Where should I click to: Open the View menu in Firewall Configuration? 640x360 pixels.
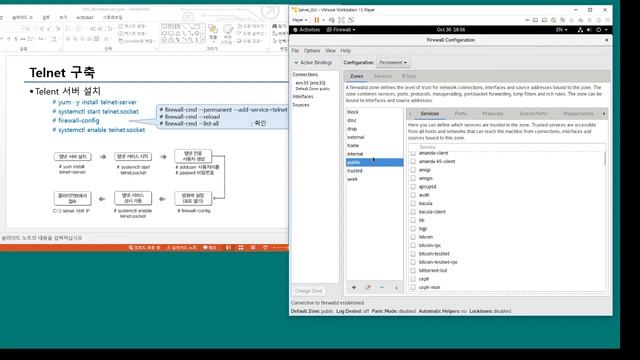[330, 51]
